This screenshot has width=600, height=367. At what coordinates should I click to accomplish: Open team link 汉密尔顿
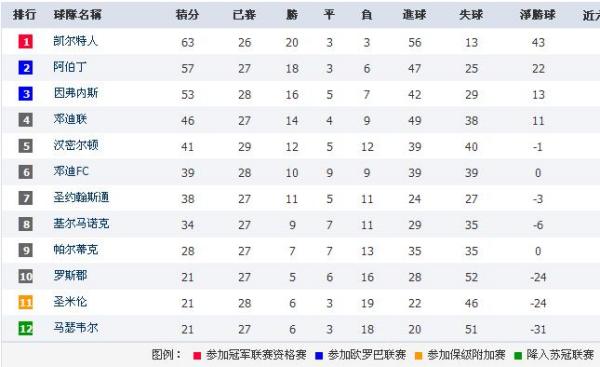(75, 145)
